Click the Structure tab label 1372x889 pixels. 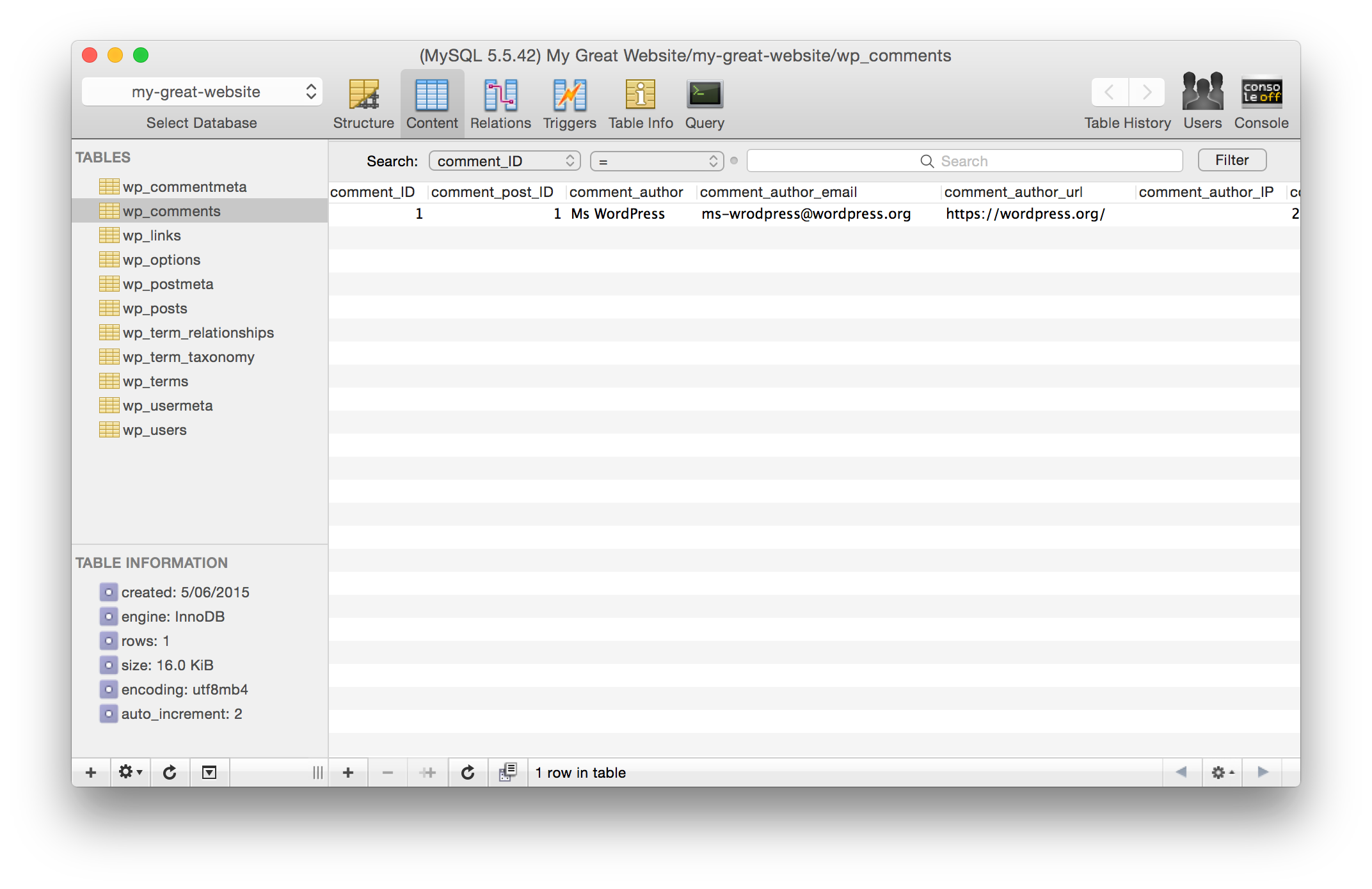363,123
